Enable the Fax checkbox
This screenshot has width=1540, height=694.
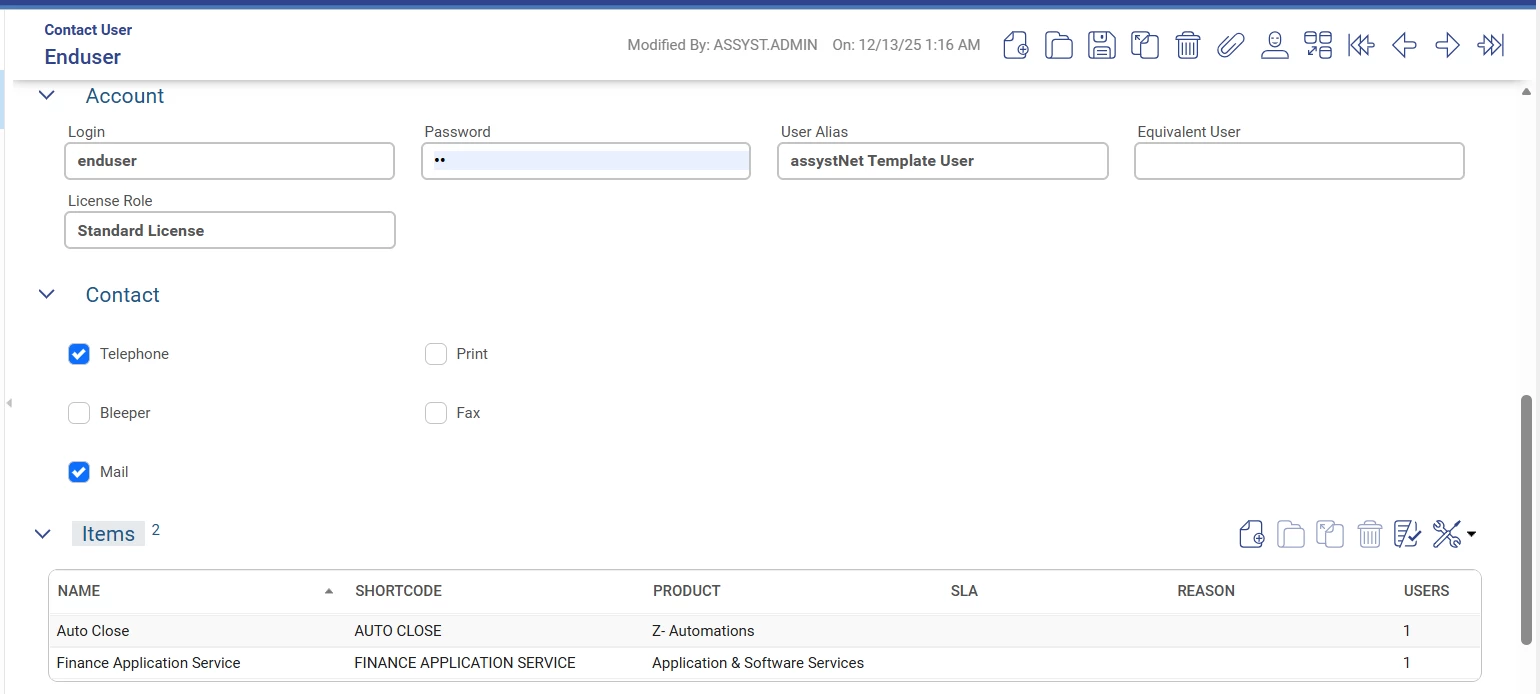pyautogui.click(x=436, y=413)
